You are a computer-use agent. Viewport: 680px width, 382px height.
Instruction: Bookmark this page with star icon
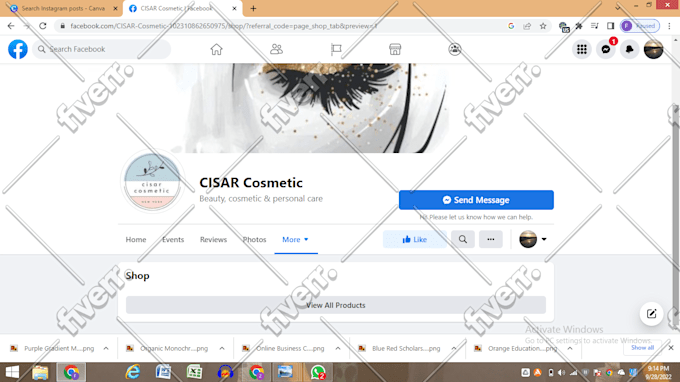[543, 26]
